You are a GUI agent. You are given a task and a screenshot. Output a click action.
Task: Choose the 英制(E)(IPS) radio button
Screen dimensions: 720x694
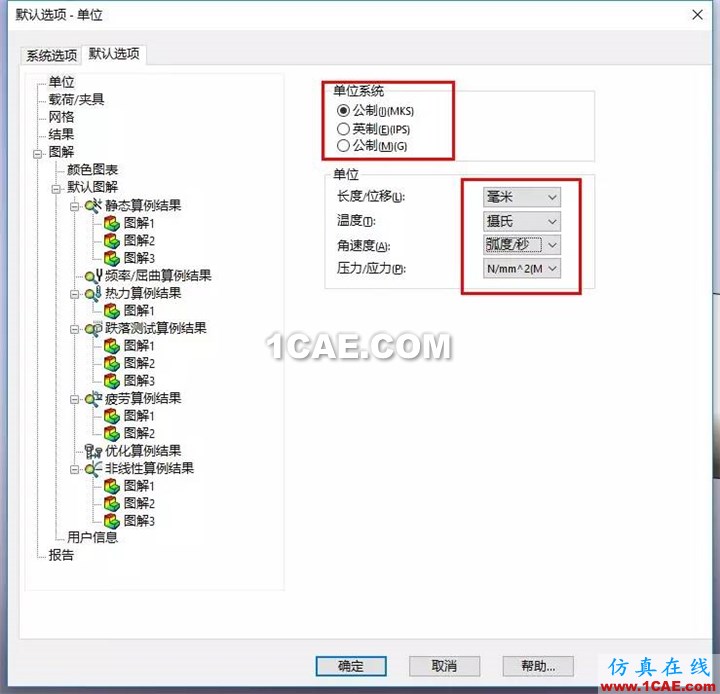point(344,128)
